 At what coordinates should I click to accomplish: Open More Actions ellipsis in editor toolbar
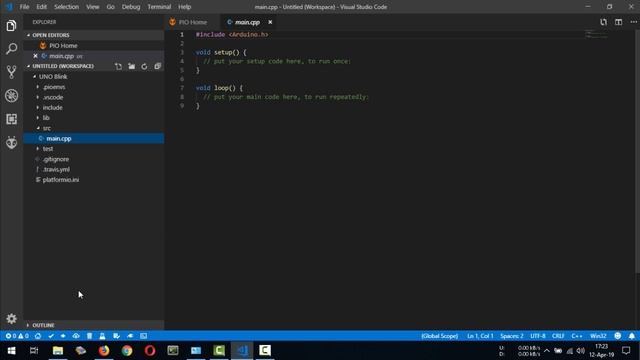point(633,22)
